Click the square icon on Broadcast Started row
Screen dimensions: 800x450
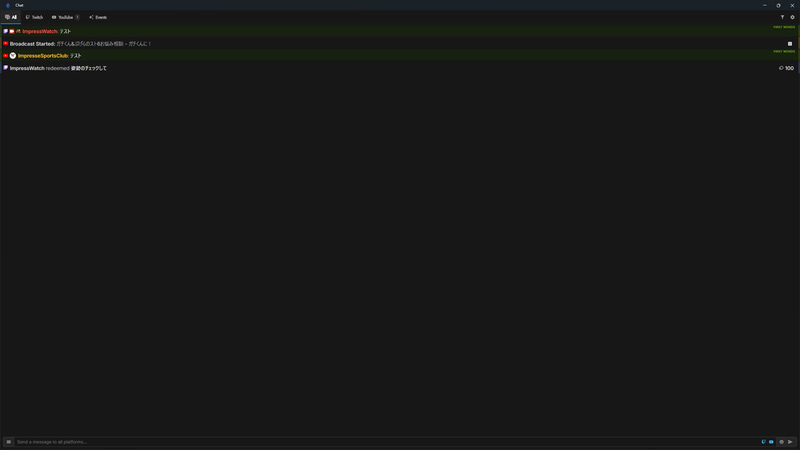(790, 44)
